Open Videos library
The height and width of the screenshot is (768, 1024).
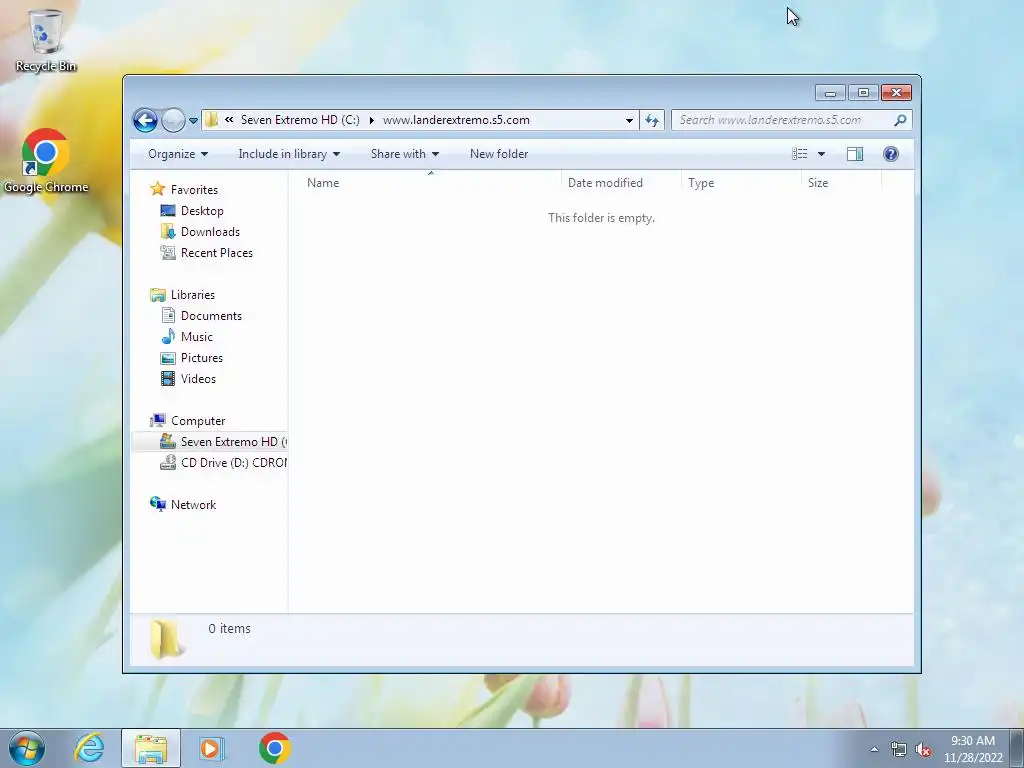click(198, 379)
